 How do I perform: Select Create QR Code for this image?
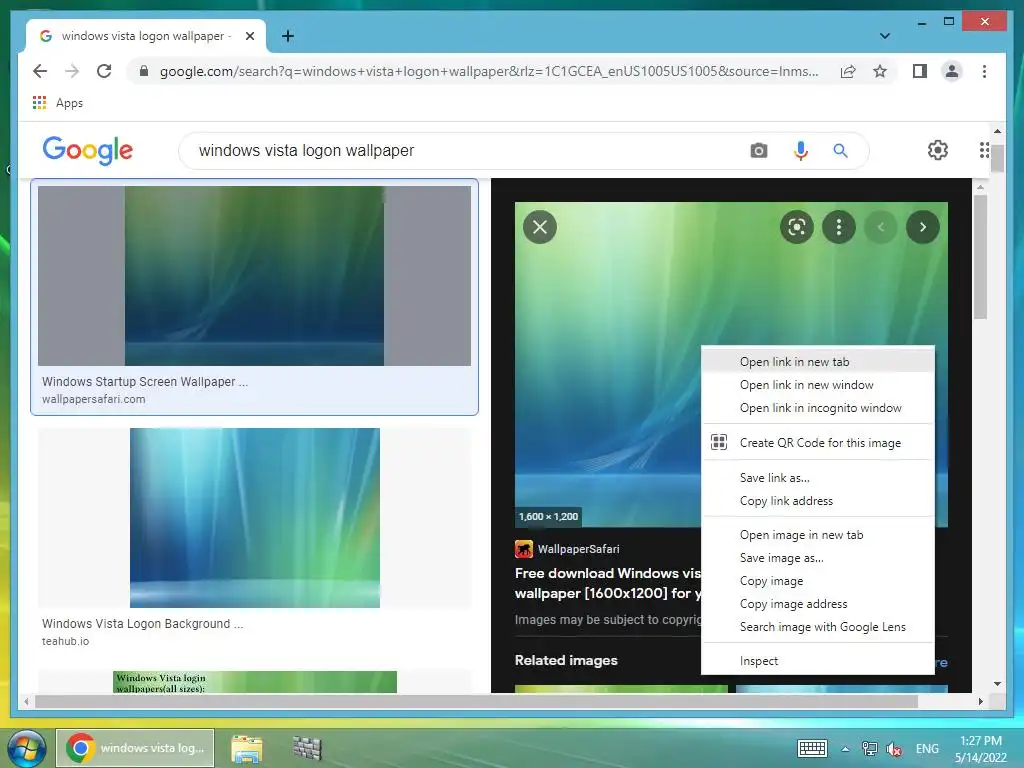click(818, 443)
